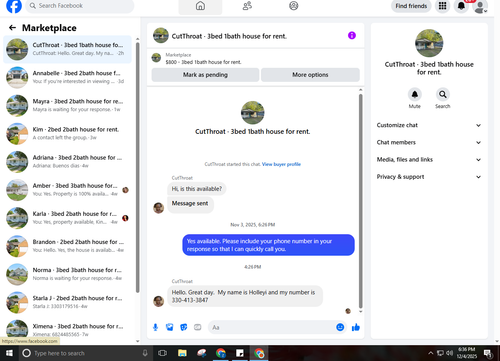Click the voice clip microphone icon
The height and width of the screenshot is (361, 500).
click(x=155, y=327)
